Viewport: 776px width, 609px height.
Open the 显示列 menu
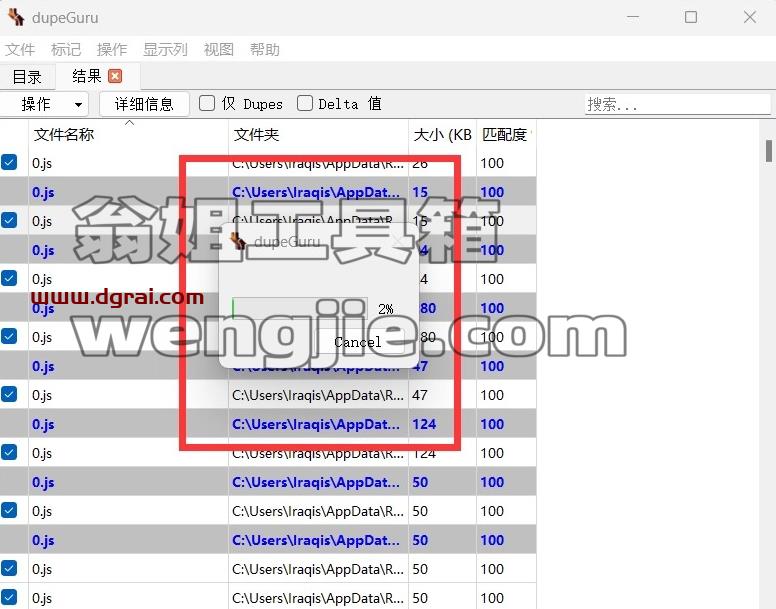point(165,49)
